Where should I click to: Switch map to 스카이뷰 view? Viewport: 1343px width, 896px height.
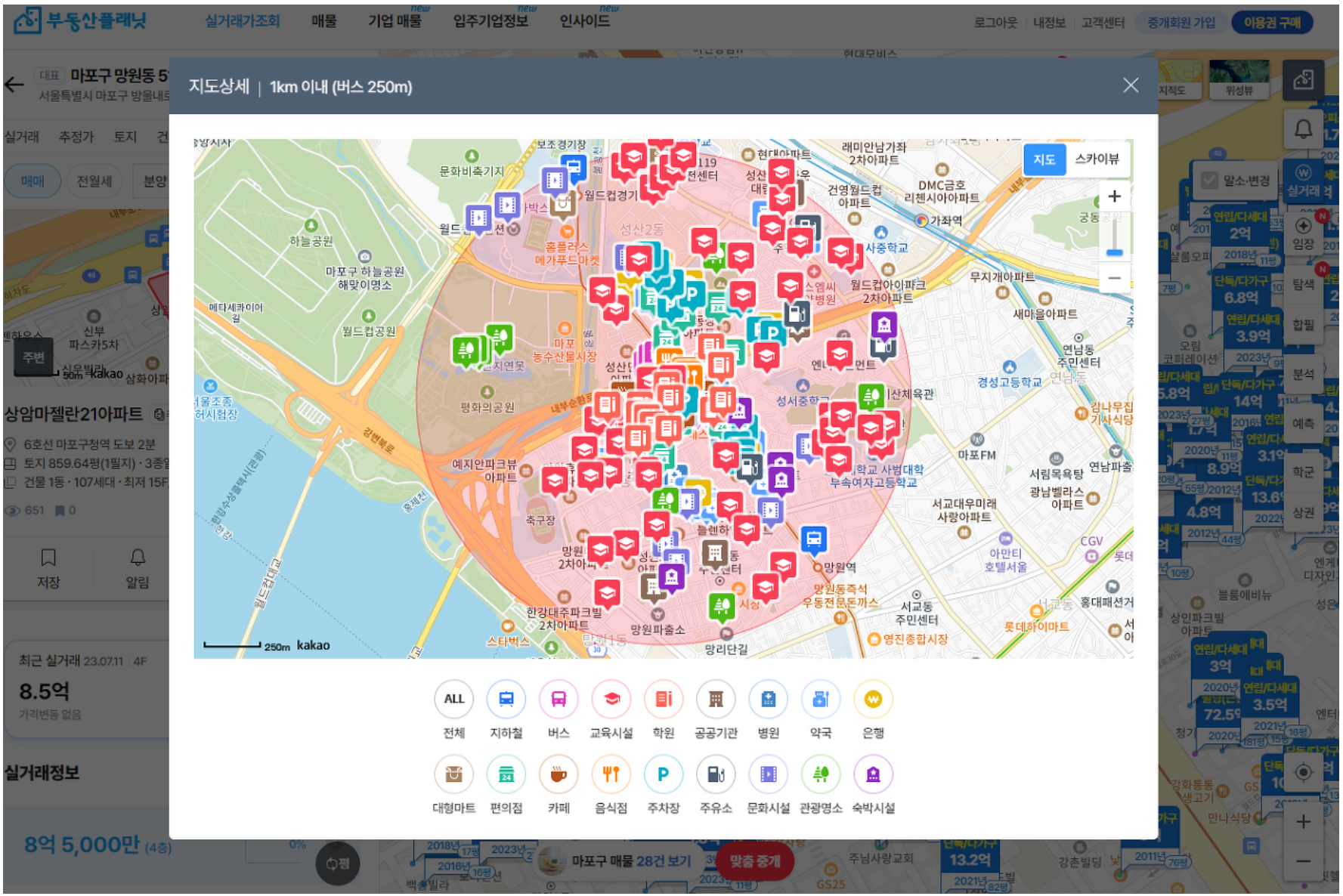(1097, 159)
